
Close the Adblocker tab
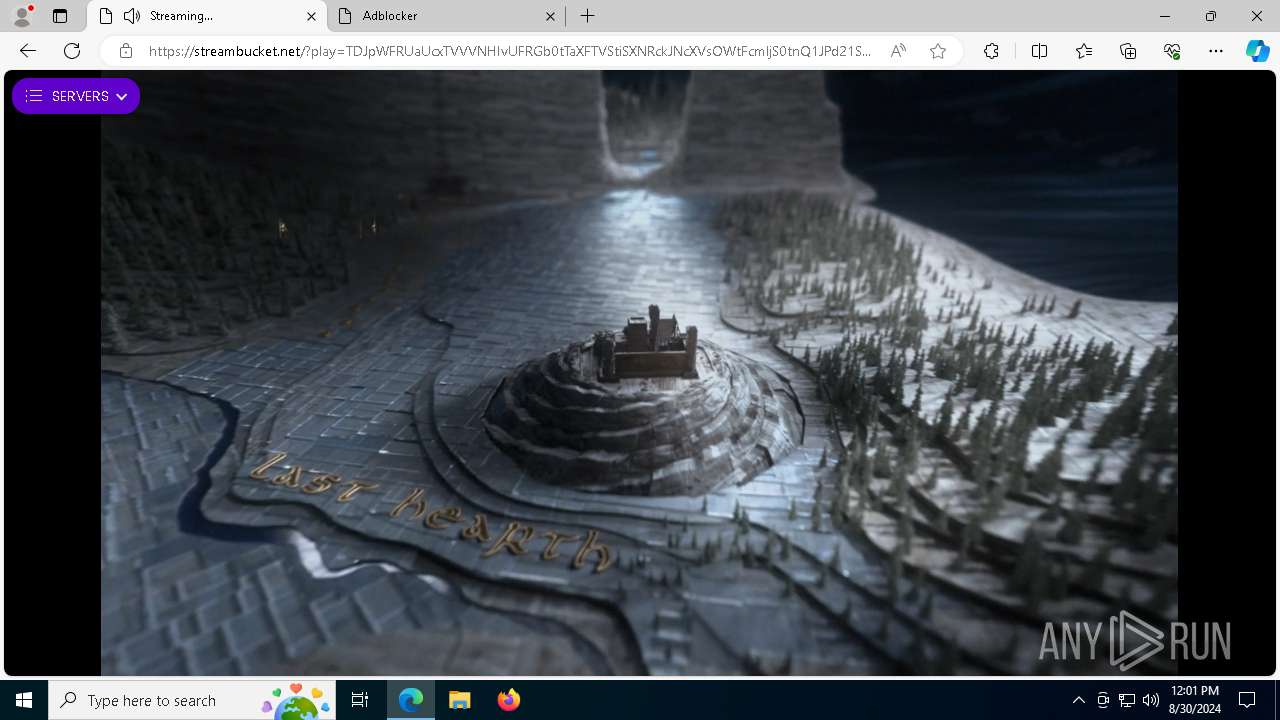pyautogui.click(x=550, y=16)
